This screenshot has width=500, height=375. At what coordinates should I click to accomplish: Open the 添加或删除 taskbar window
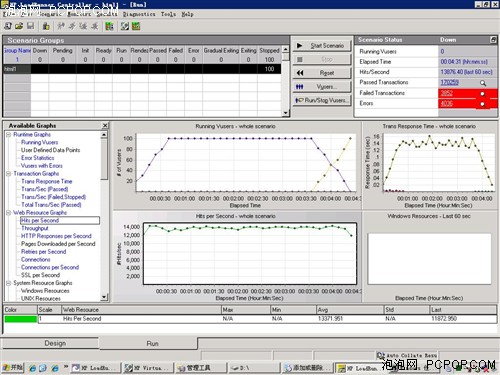[307, 368]
